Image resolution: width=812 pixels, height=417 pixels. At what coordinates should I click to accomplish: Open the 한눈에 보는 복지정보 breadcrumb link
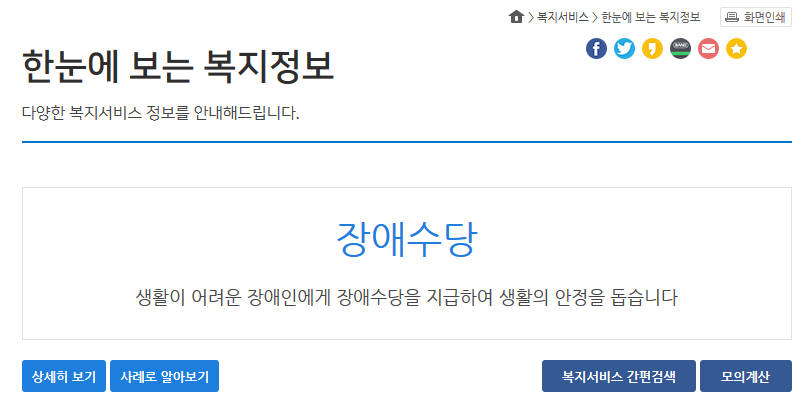(x=650, y=17)
